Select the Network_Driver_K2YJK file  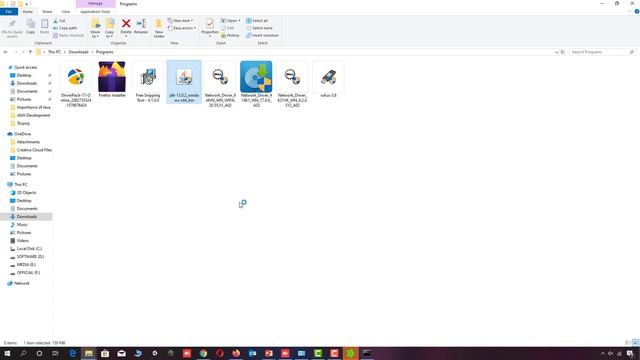coord(292,84)
